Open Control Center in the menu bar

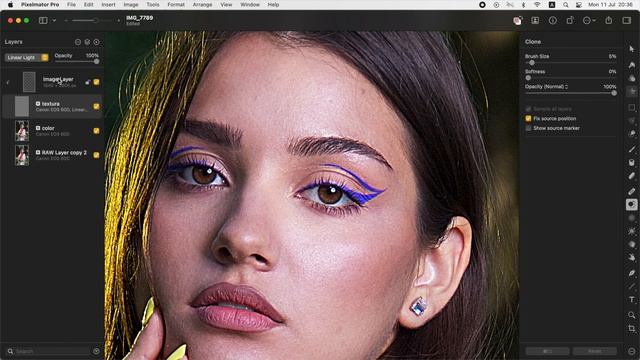click(x=579, y=5)
